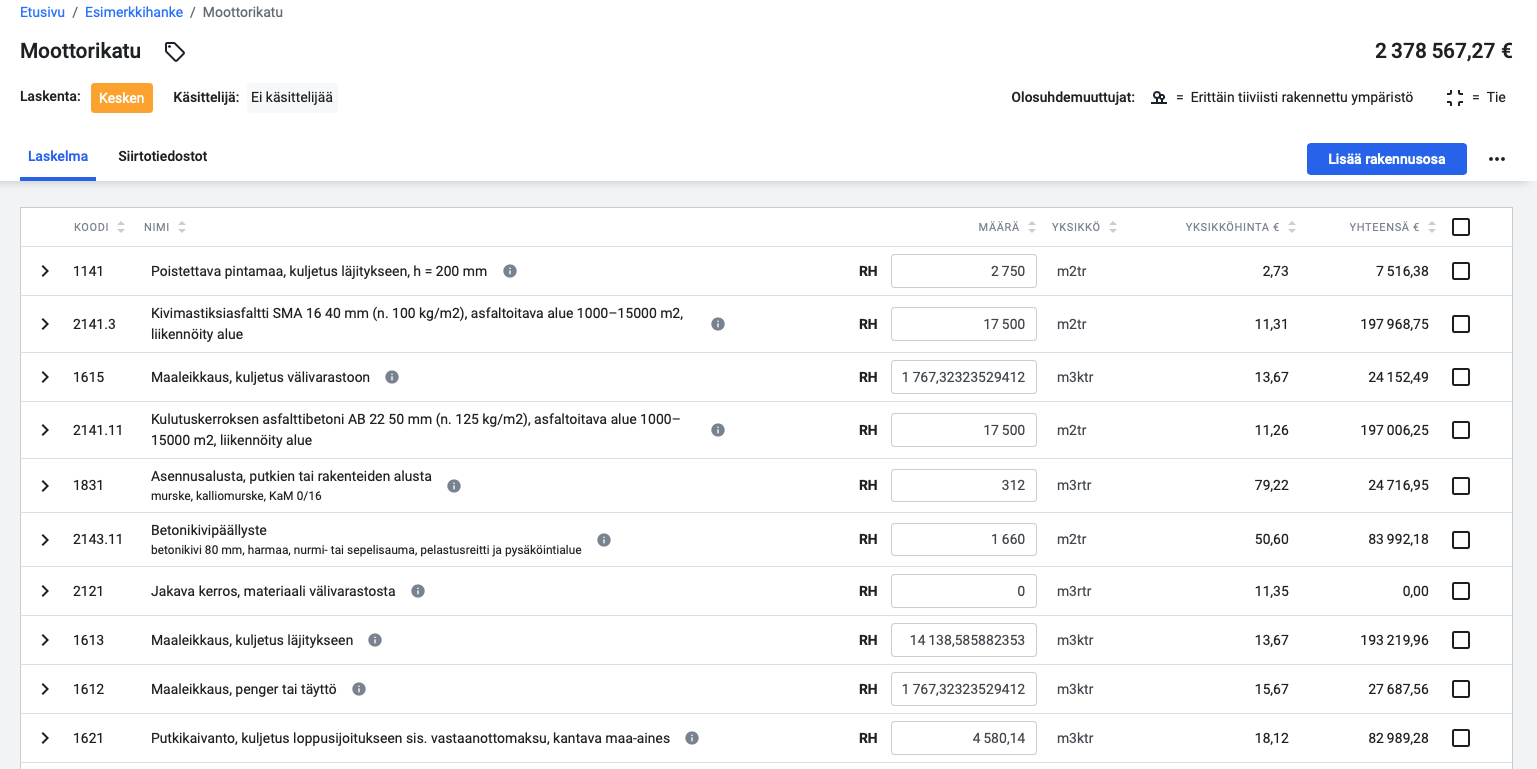The height and width of the screenshot is (769, 1537).
Task: Click info icon for Asennusalusta row
Action: (454, 486)
